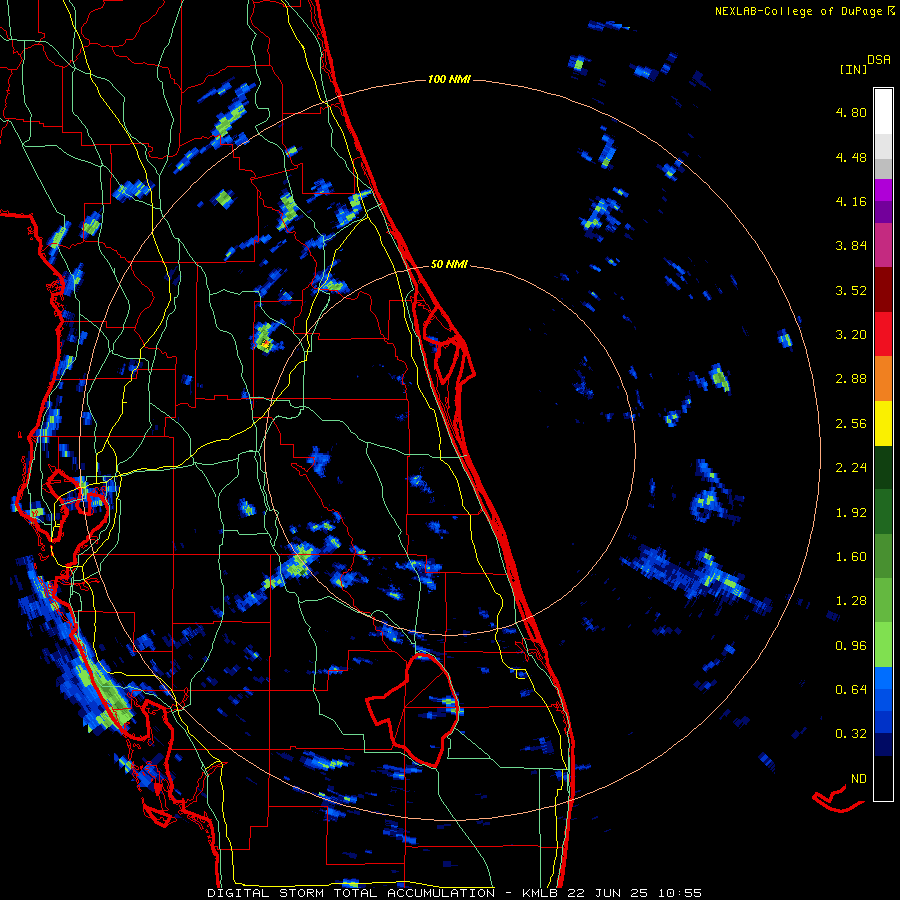Pick the dark red legend swatch

[x=883, y=290]
